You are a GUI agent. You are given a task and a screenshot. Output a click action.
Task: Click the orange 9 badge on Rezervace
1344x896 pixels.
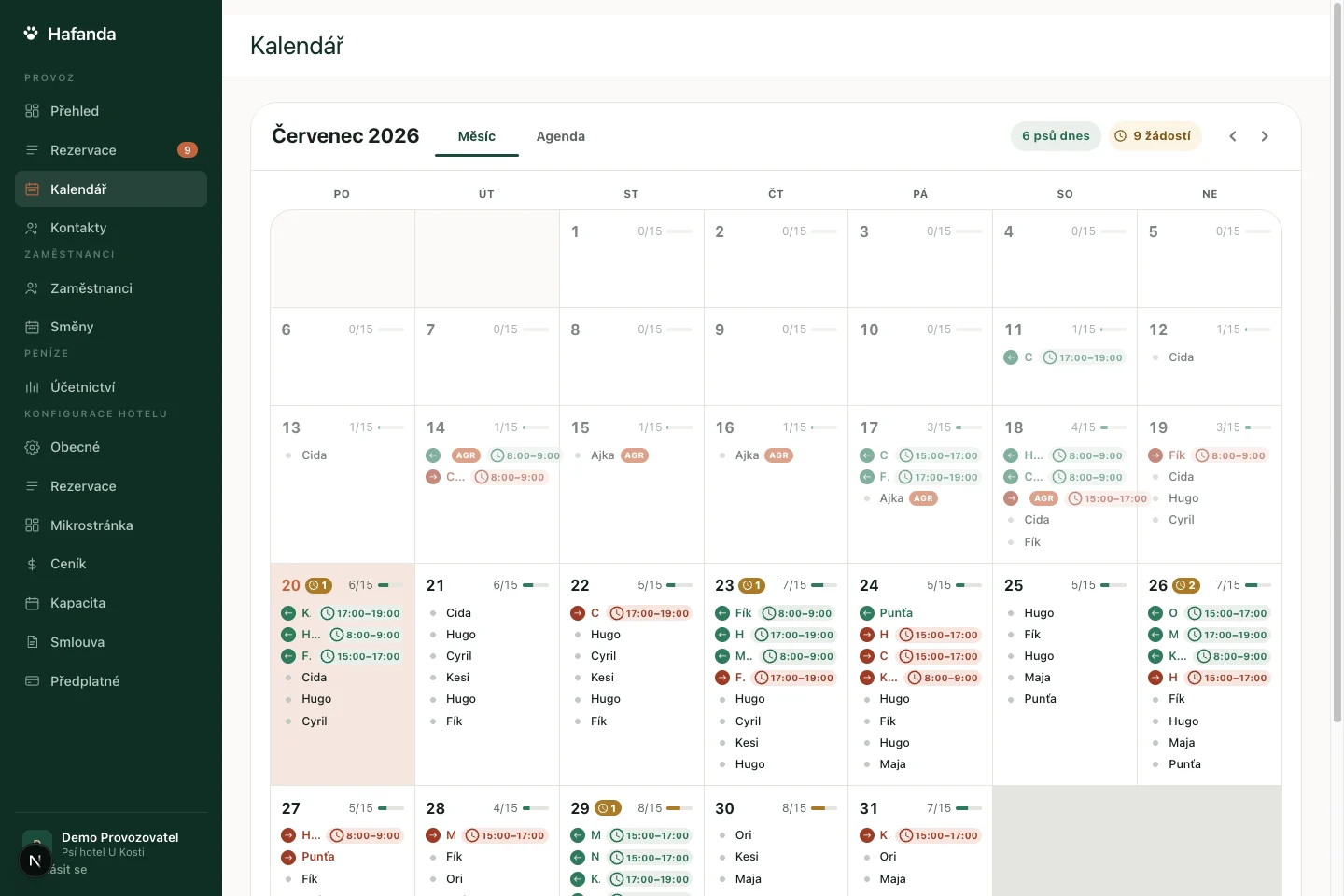coord(188,150)
